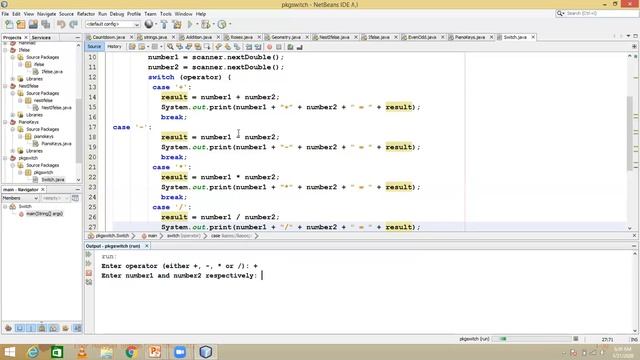Click the Re-run with different parameters icon
640x360 pixels.
pyautogui.click(x=89, y=264)
